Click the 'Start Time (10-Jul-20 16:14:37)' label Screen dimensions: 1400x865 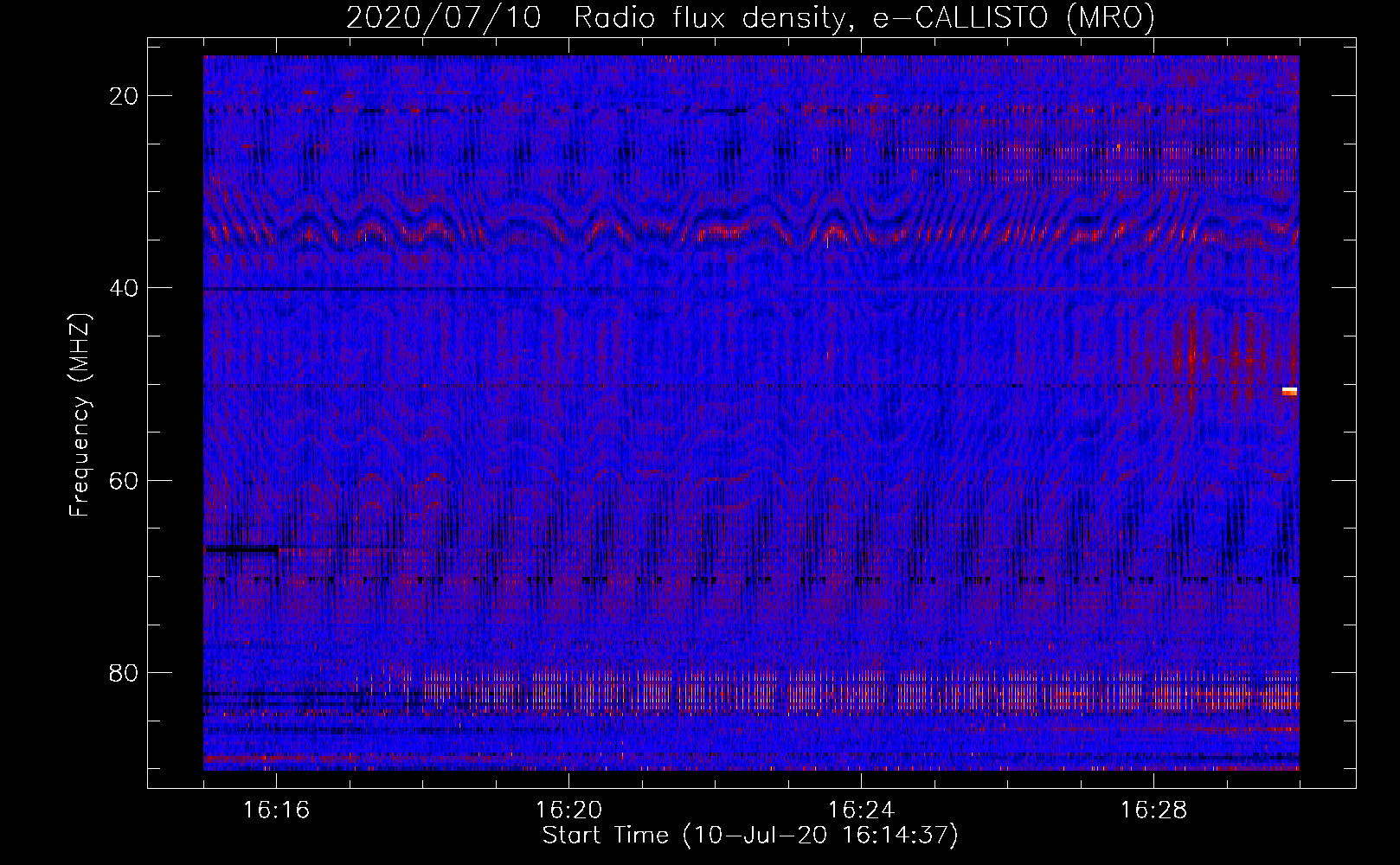point(750,836)
